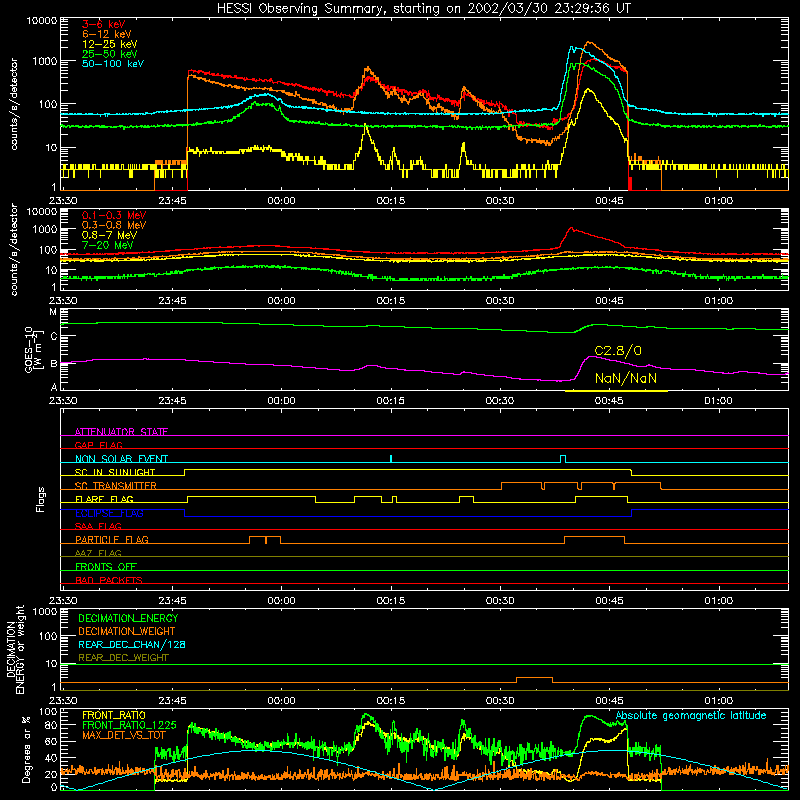Click the 7-20 MeV legend label
The image size is (800, 800).
[108, 245]
